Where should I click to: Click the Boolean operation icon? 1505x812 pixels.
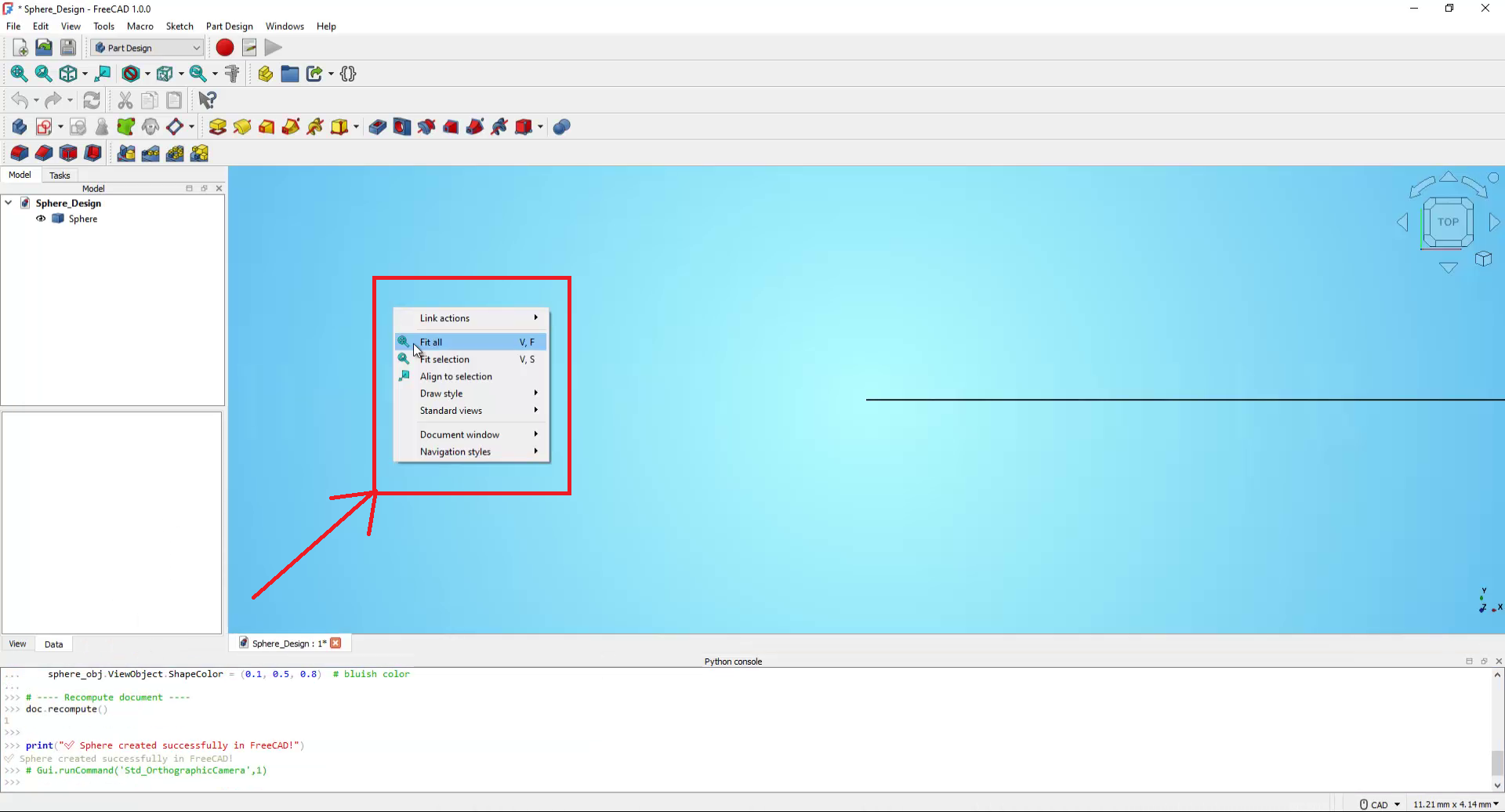click(x=561, y=127)
